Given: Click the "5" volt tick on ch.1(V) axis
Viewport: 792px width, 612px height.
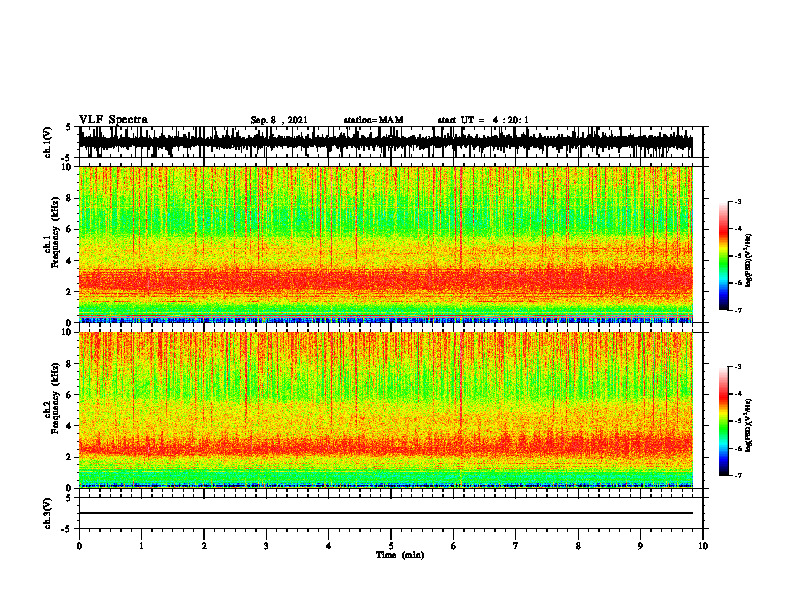Looking at the screenshot, I should 69,128.
